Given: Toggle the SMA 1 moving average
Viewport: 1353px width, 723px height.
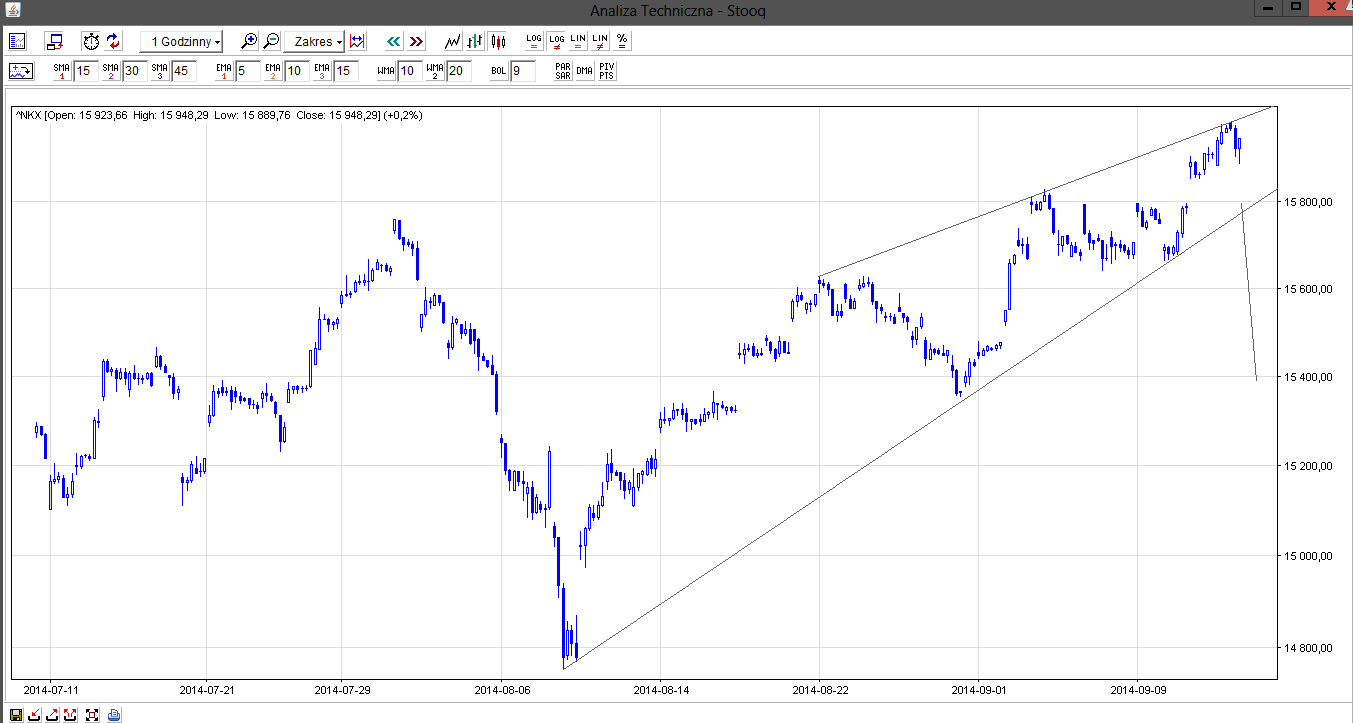Looking at the screenshot, I should click(x=62, y=71).
